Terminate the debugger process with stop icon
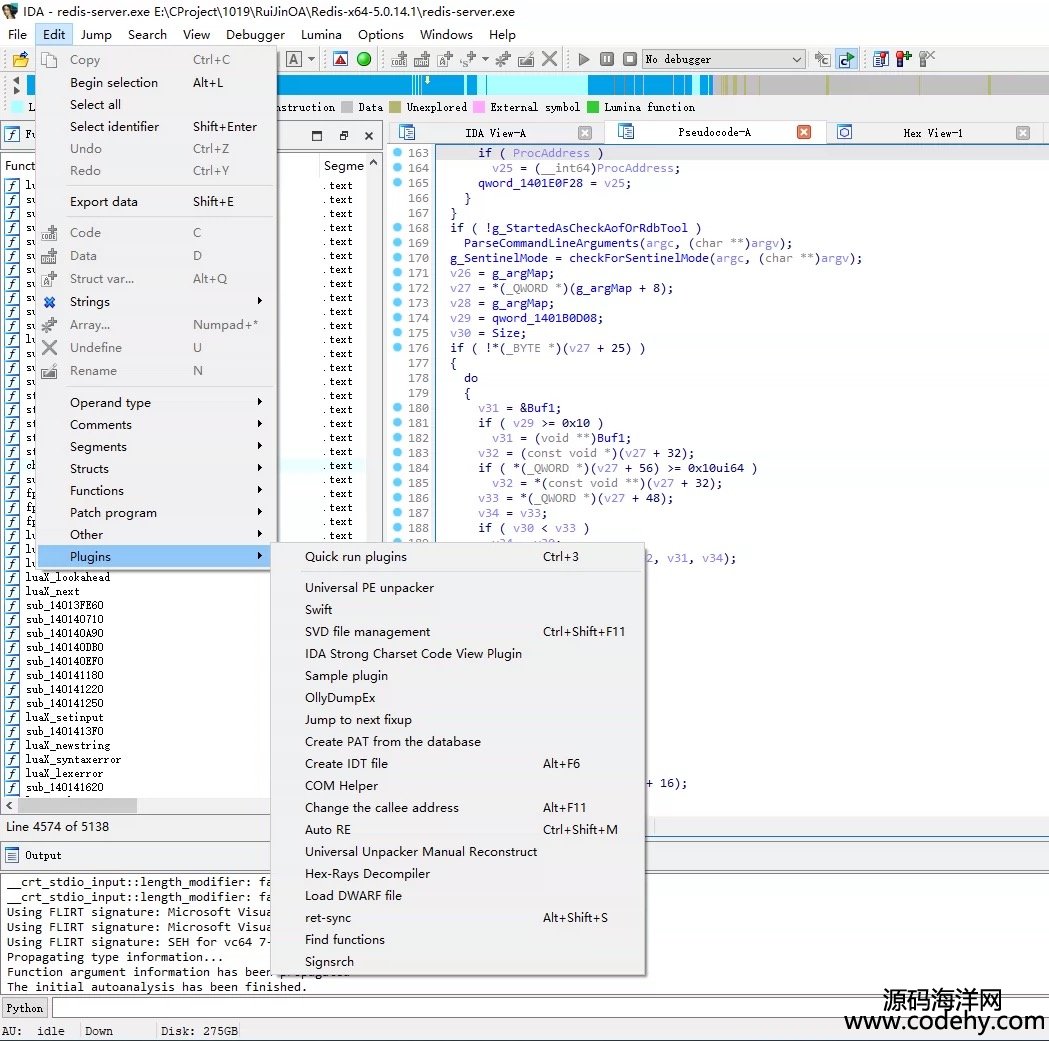Screen dimensions: 1049x1041 pyautogui.click(x=630, y=59)
